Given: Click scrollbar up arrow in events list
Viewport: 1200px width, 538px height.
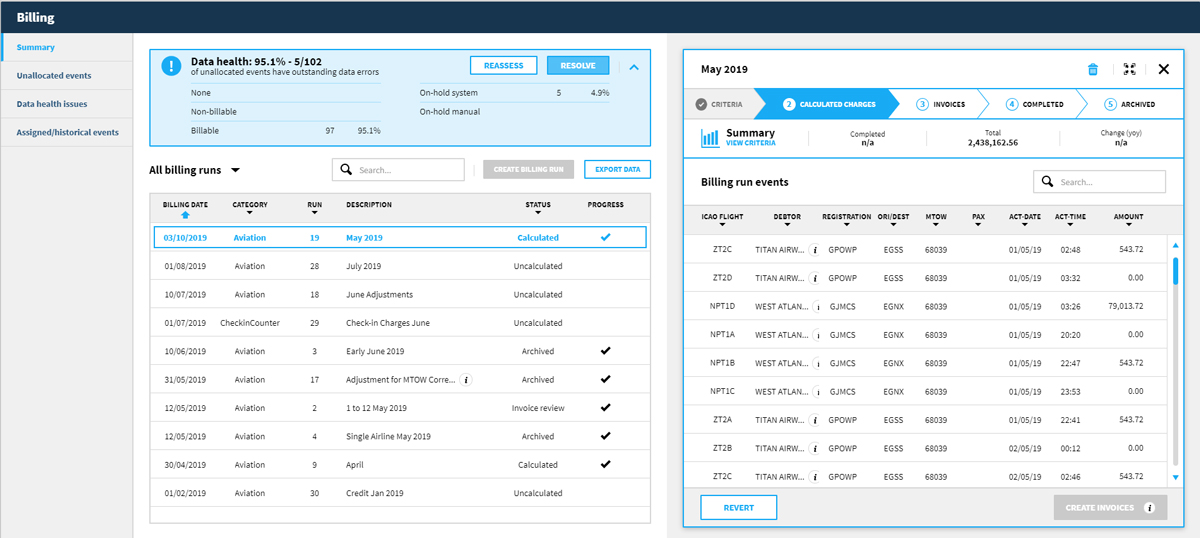Looking at the screenshot, I should [x=1175, y=246].
